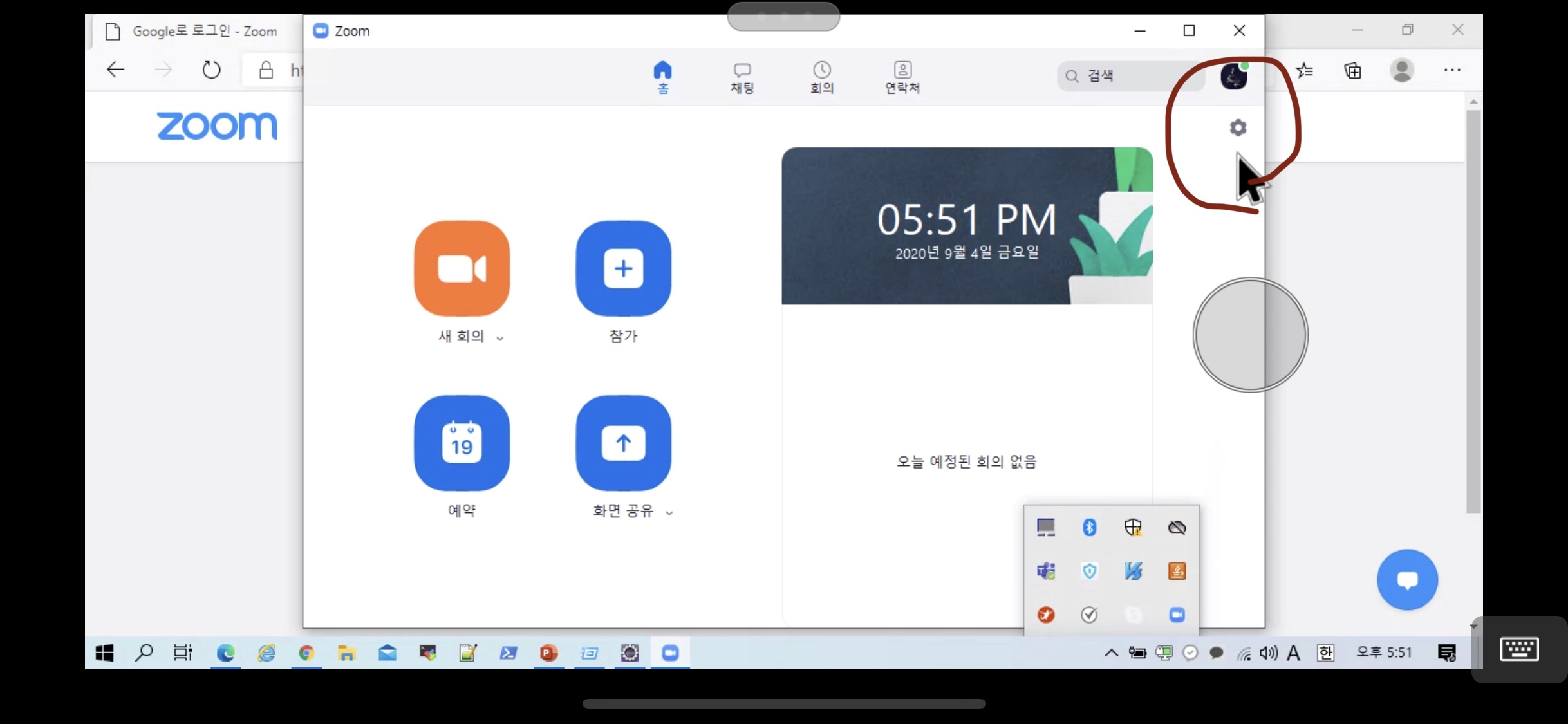This screenshot has width=1568, height=724.
Task: Open File Explorer from the taskbar
Action: click(x=347, y=653)
